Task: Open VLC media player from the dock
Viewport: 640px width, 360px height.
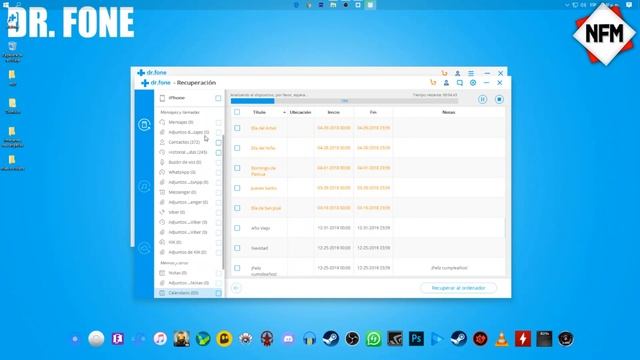Action: click(501, 338)
